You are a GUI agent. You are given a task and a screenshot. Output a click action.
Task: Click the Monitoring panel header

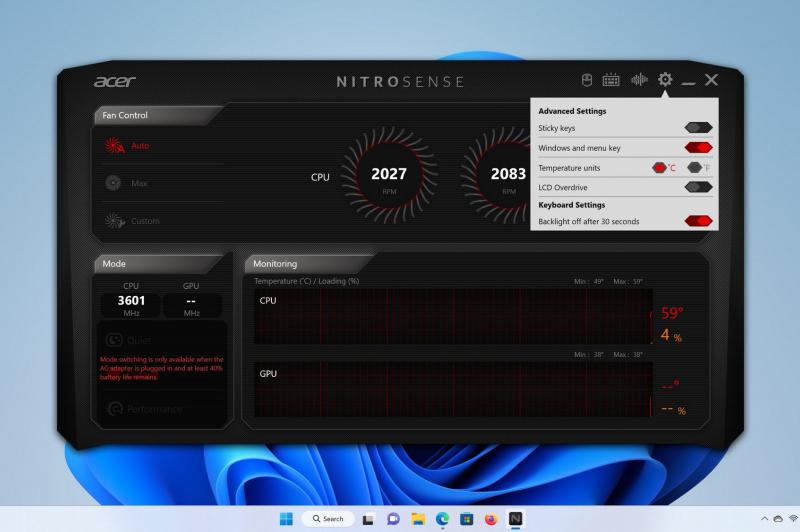(309, 264)
